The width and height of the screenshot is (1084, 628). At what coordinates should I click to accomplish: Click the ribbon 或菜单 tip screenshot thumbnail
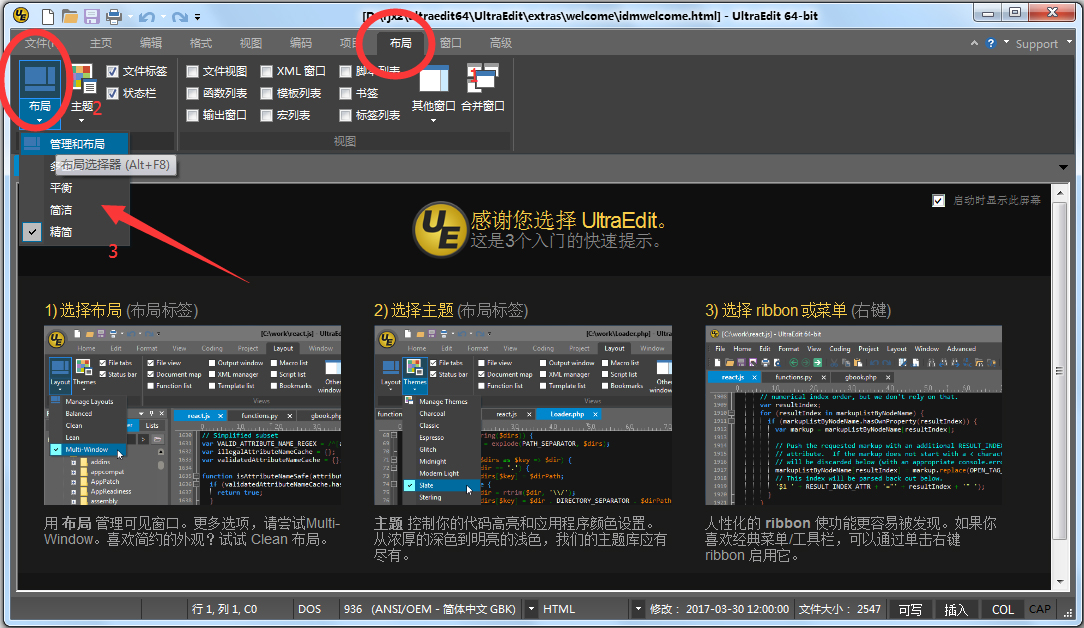853,415
